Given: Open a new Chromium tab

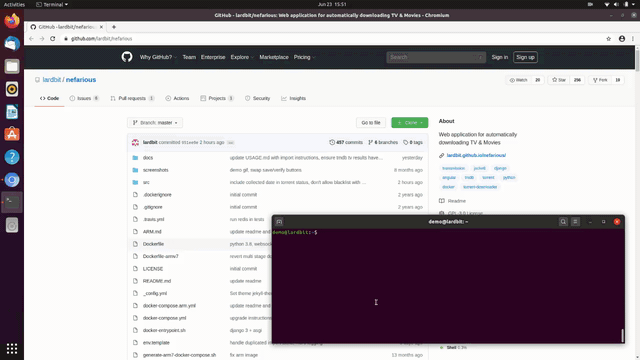Looking at the screenshot, I should 114,27.
